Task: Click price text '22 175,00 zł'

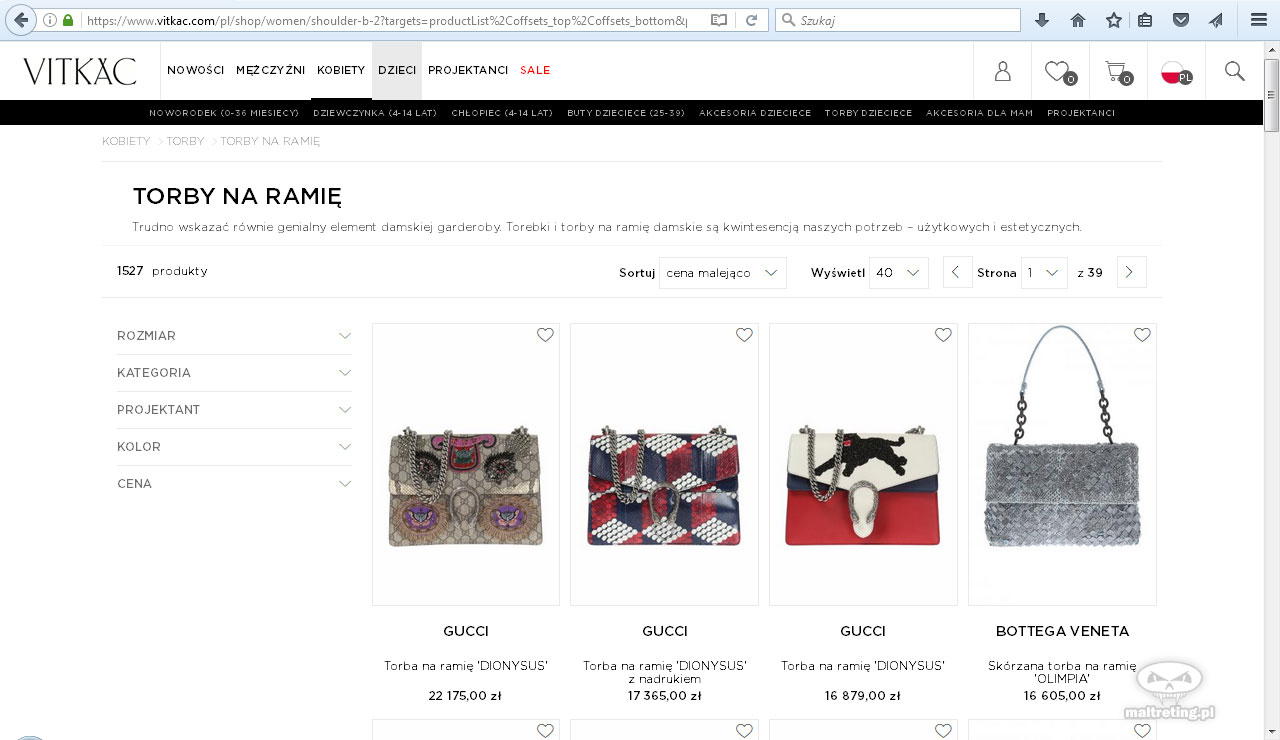Action: [x=465, y=696]
